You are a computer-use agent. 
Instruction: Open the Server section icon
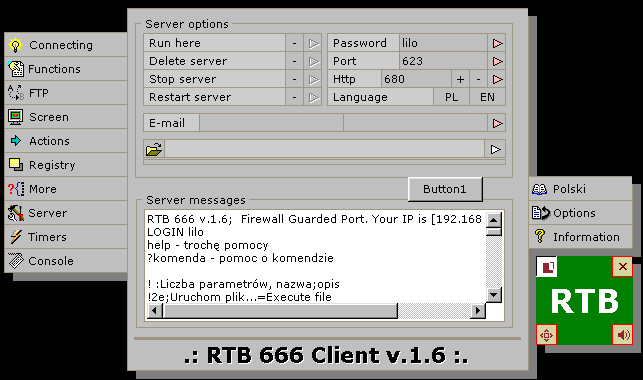coord(16,213)
